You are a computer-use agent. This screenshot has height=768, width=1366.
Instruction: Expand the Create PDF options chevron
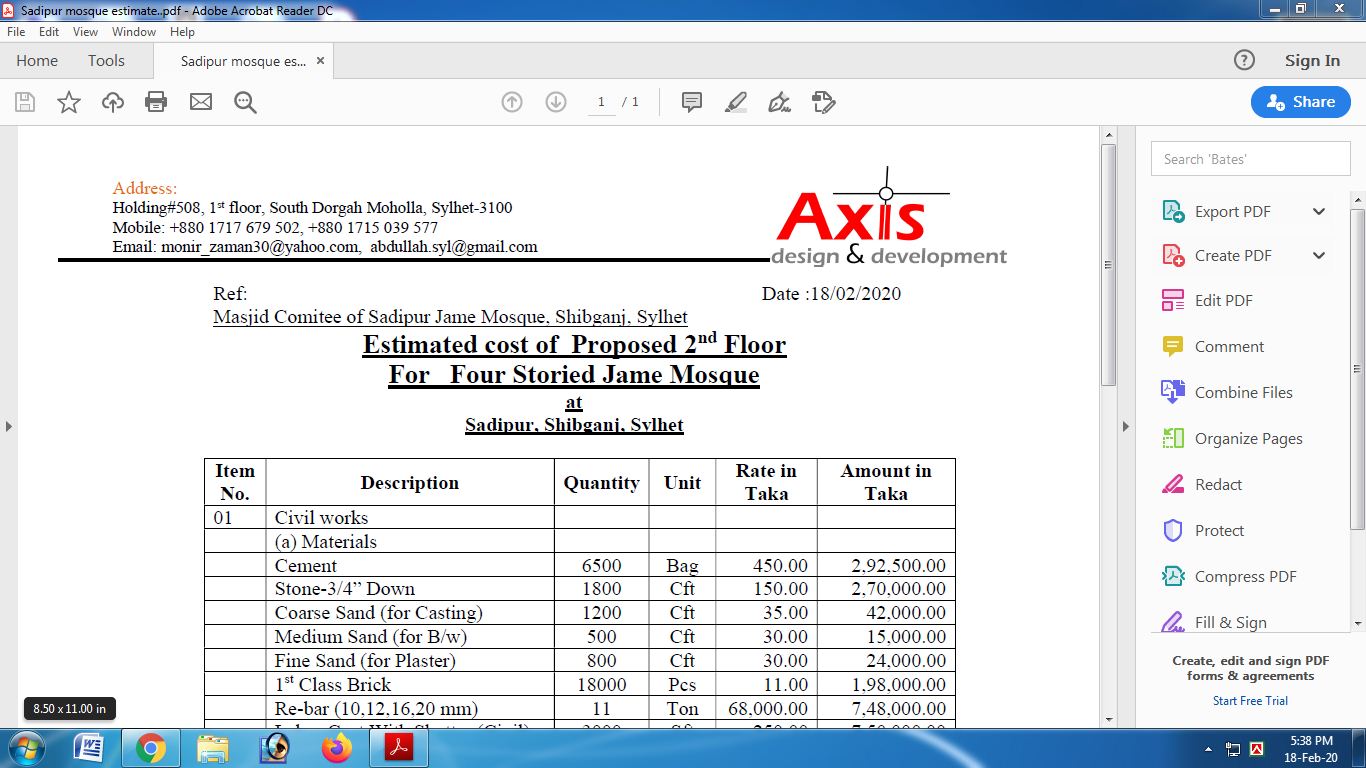pyautogui.click(x=1319, y=256)
